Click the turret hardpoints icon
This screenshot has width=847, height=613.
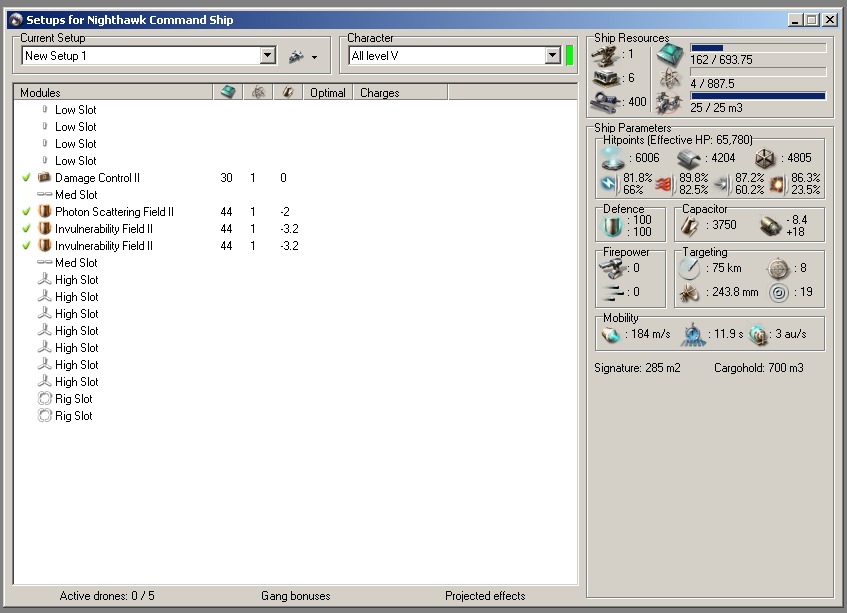[x=605, y=55]
